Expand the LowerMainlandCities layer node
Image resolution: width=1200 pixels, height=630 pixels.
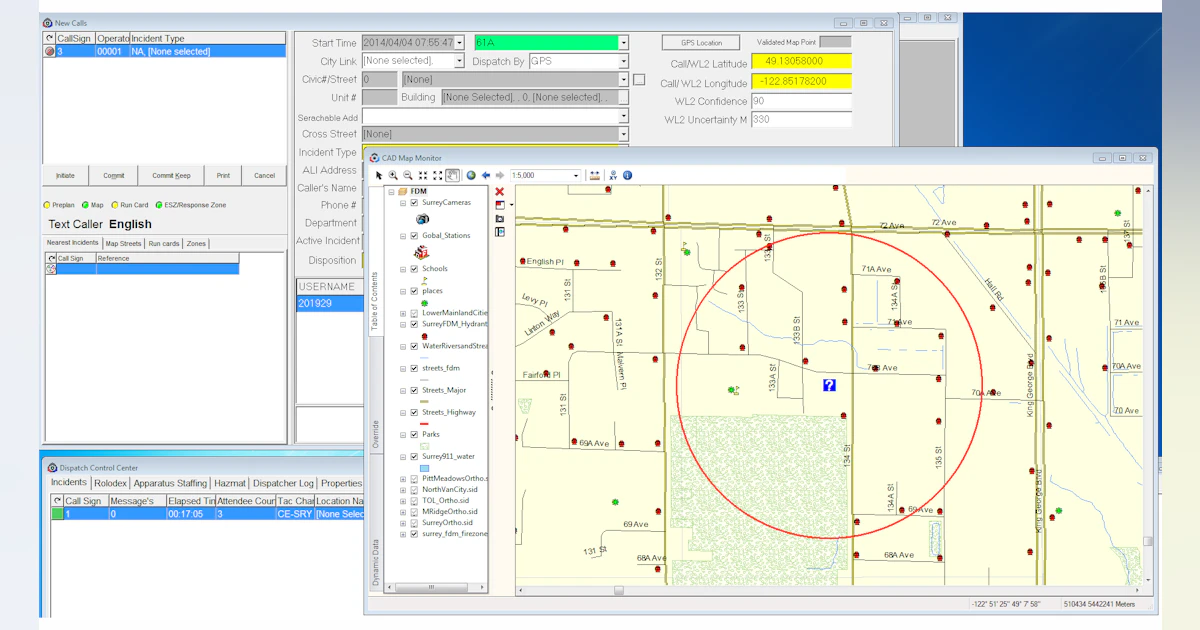click(403, 313)
